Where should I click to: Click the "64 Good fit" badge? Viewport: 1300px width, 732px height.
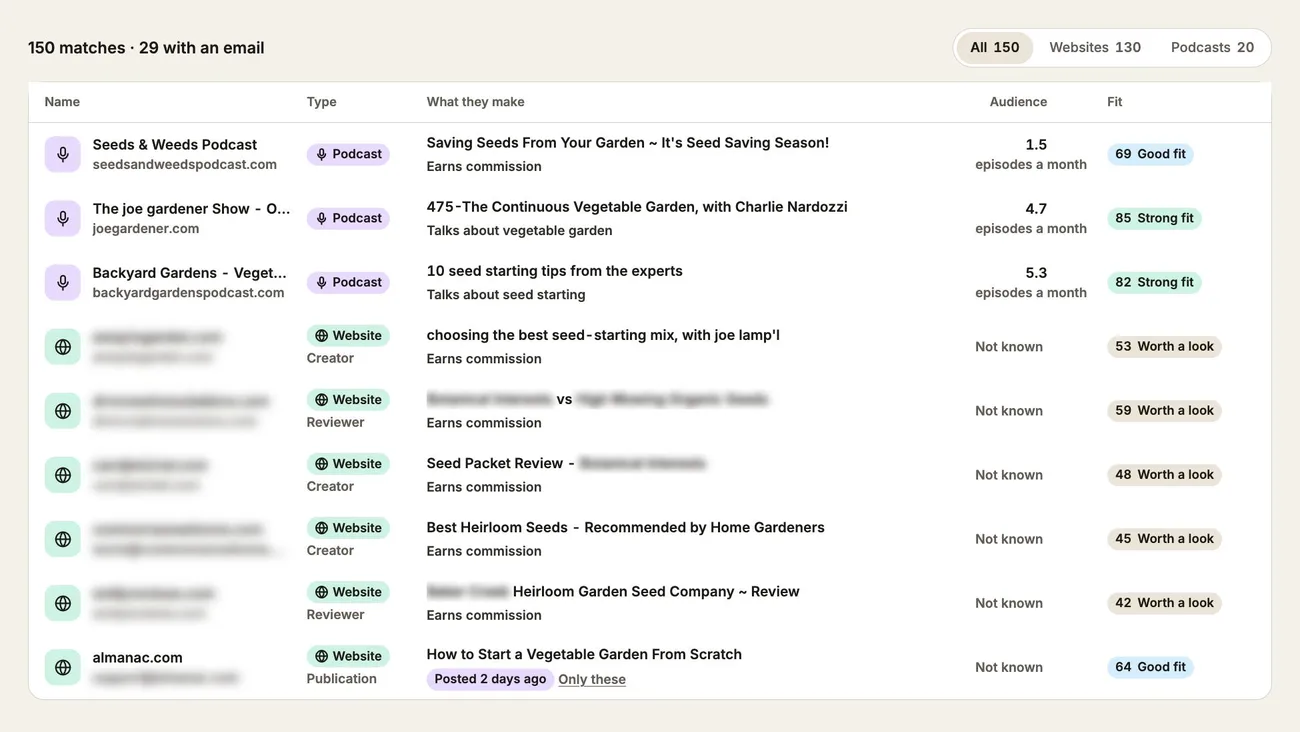pos(1150,666)
